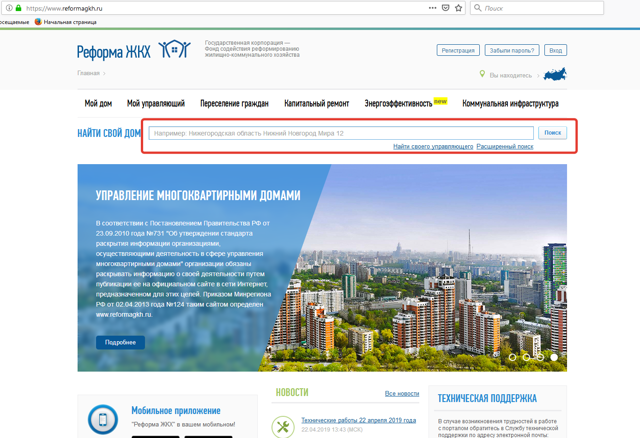
Task: Click the green location pin icon
Action: (482, 74)
